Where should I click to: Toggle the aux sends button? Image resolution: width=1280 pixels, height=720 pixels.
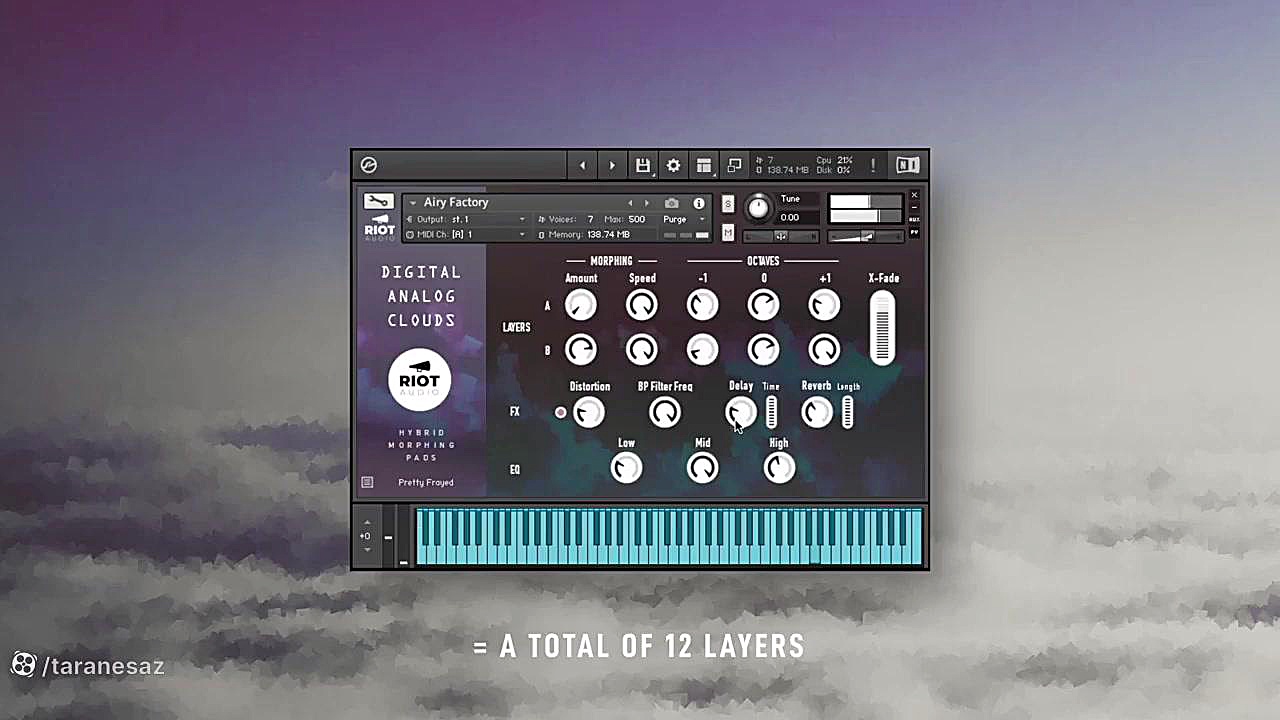(914, 219)
